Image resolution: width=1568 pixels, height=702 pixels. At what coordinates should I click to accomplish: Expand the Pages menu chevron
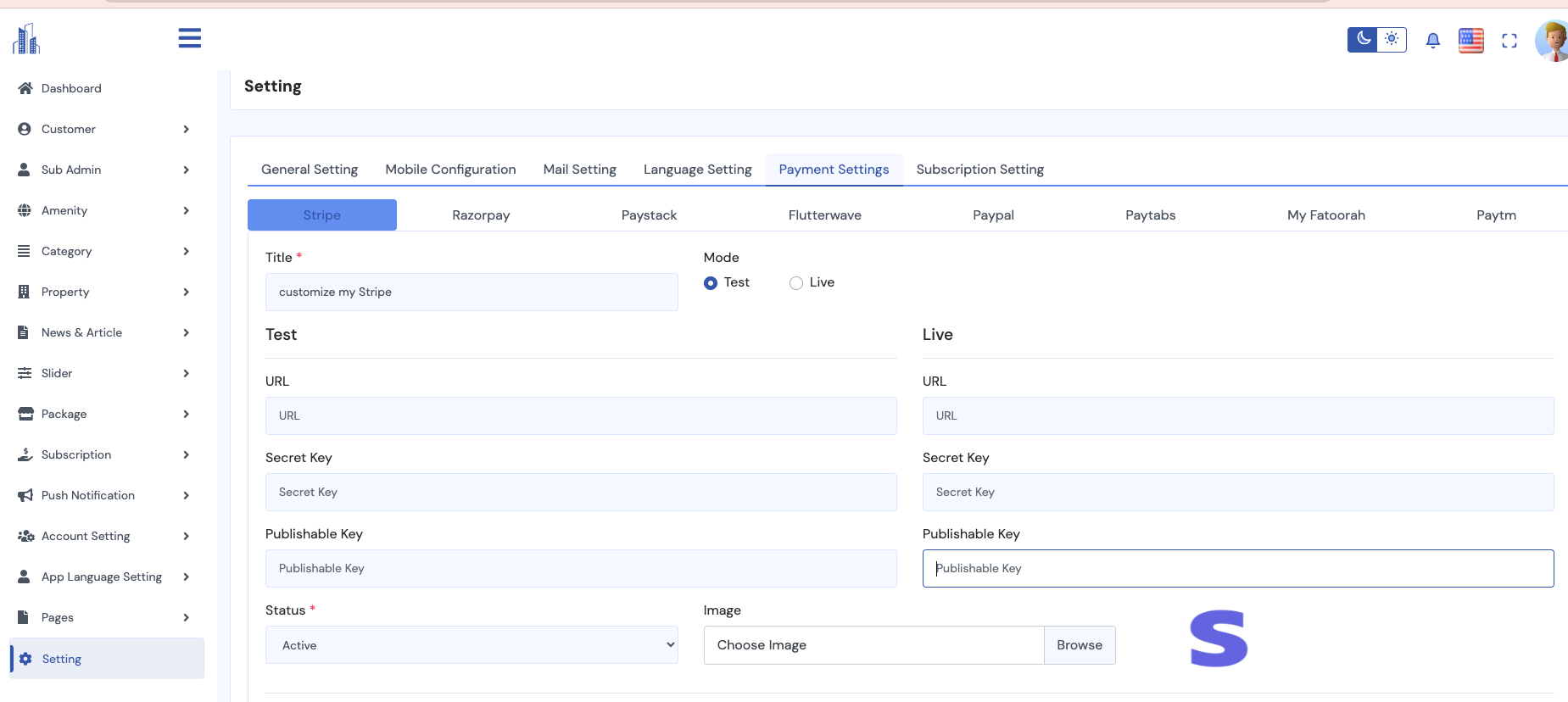(187, 617)
